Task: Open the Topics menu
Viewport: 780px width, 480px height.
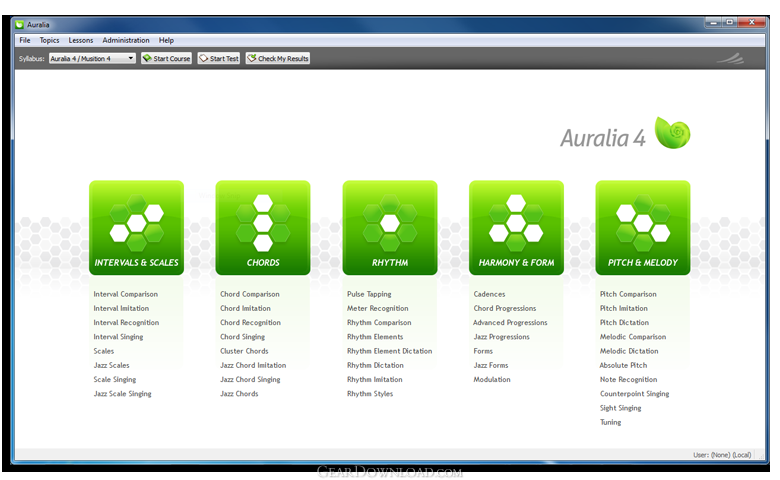Action: (x=49, y=40)
